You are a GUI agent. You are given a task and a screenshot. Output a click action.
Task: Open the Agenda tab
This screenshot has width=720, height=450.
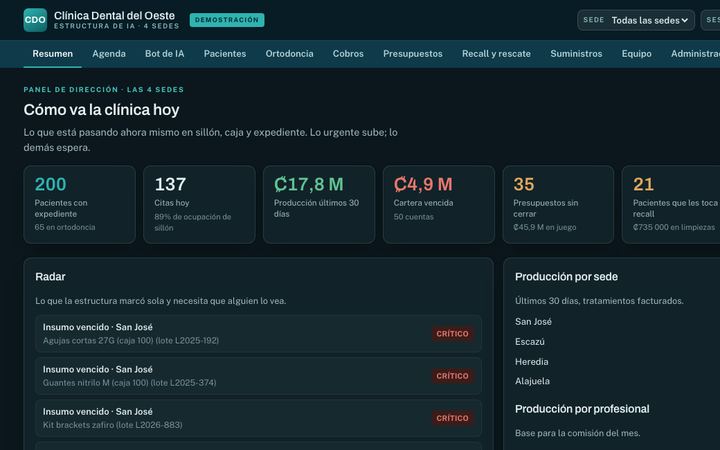click(109, 54)
